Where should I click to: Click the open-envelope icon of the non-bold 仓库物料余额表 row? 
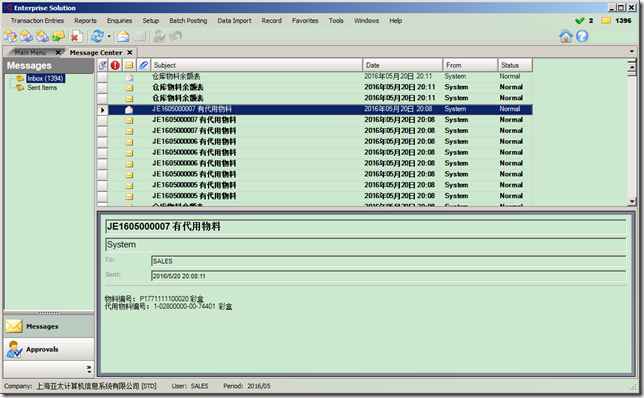click(129, 77)
